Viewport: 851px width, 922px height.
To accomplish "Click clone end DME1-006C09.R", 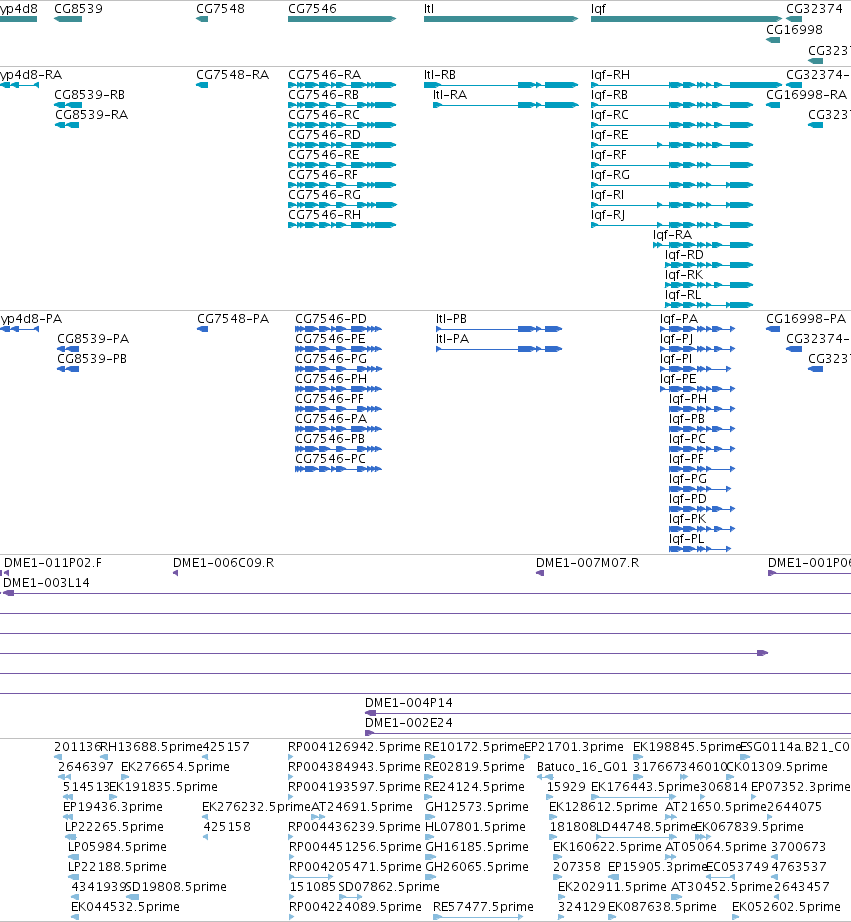I will click(x=223, y=563).
